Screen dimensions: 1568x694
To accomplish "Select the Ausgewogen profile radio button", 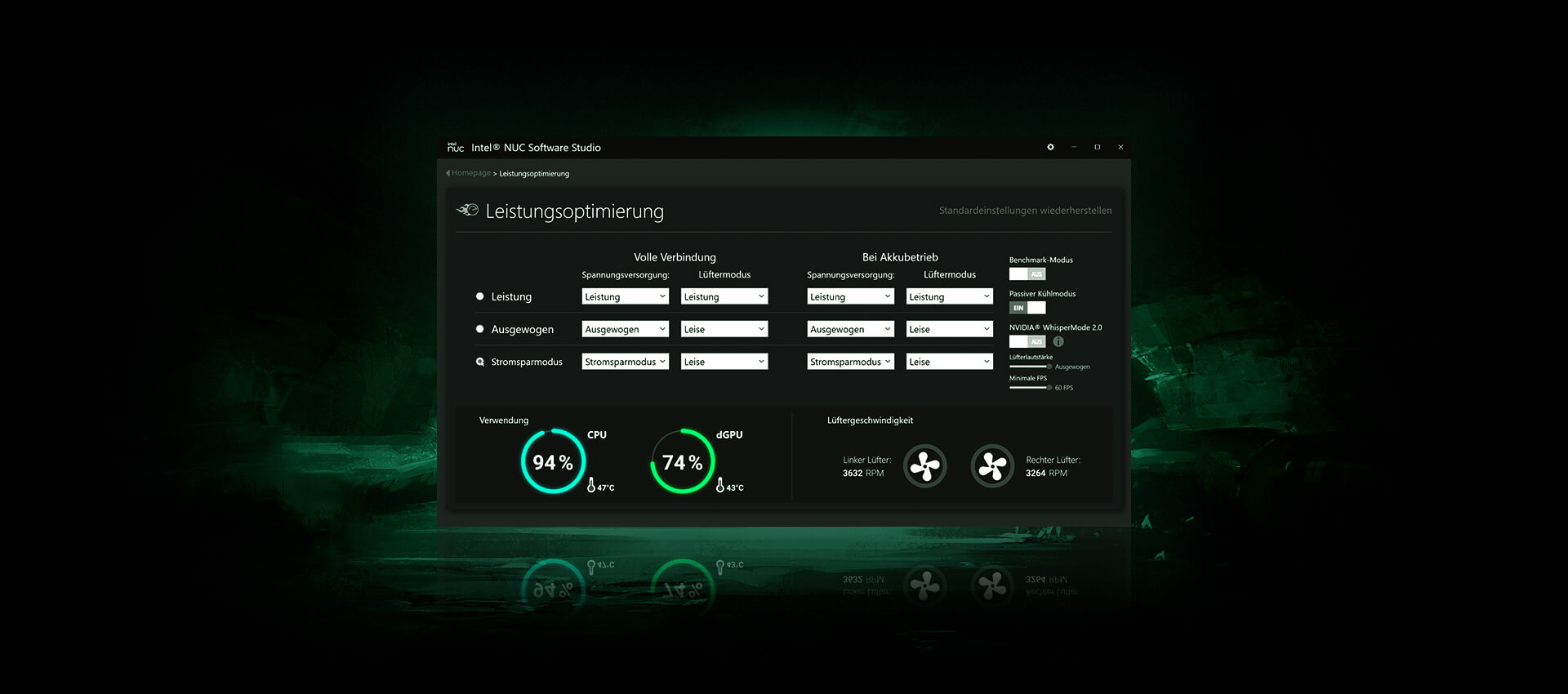I will (x=480, y=329).
